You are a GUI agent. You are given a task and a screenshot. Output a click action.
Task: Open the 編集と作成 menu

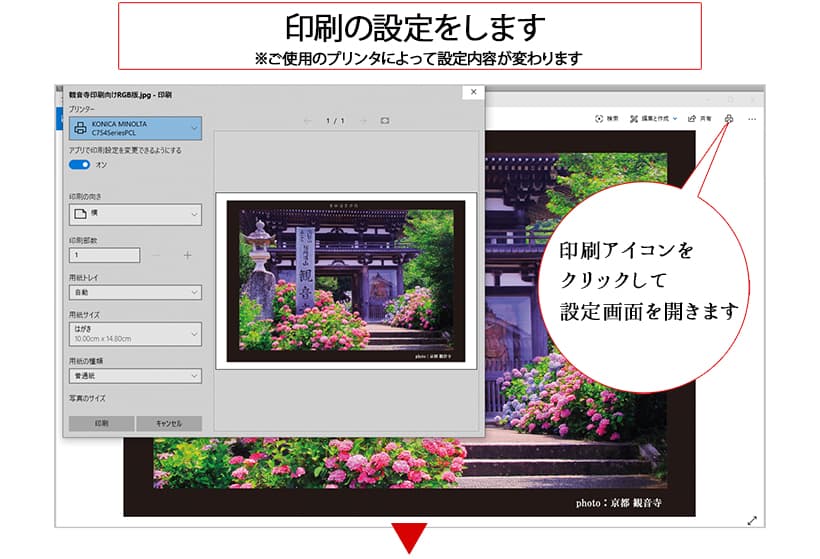pos(652,118)
